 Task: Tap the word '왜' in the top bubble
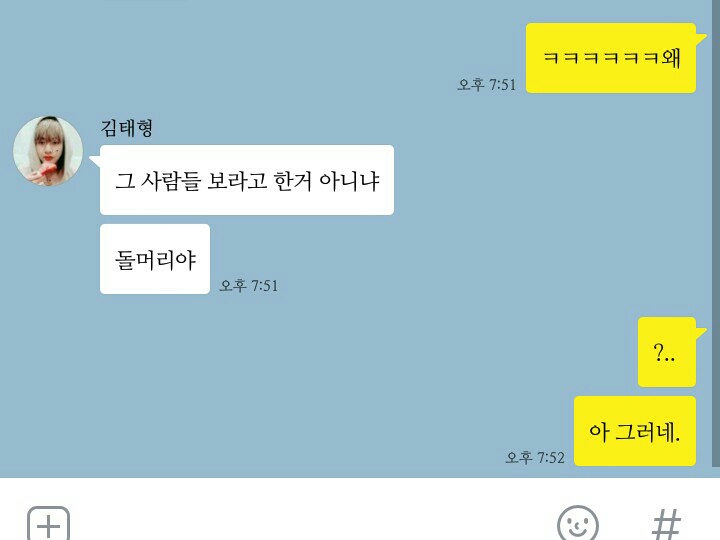pyautogui.click(x=671, y=58)
